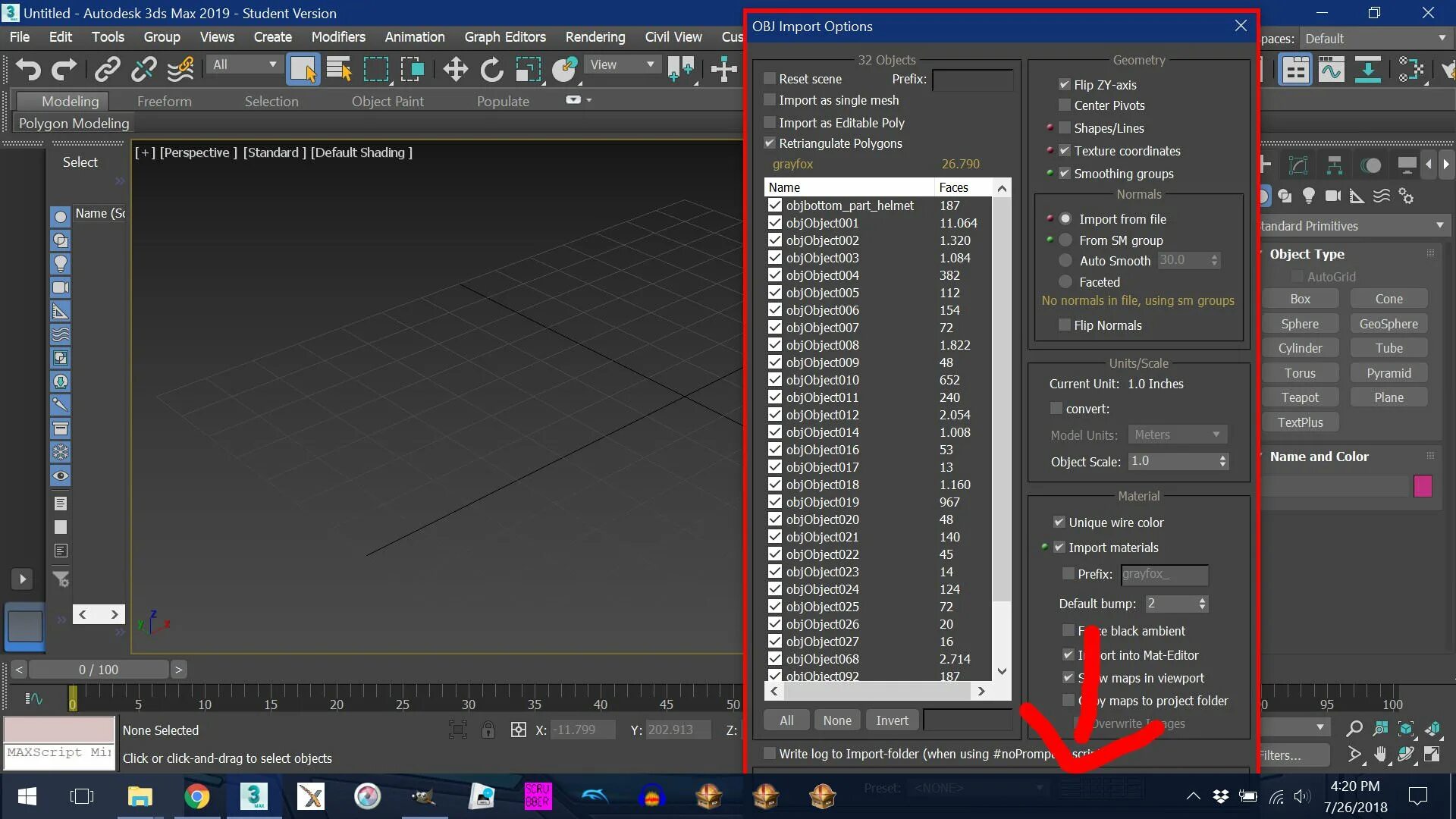Image resolution: width=1456 pixels, height=819 pixels.
Task: Select Auto Smooth normals radio button
Action: [1065, 261]
